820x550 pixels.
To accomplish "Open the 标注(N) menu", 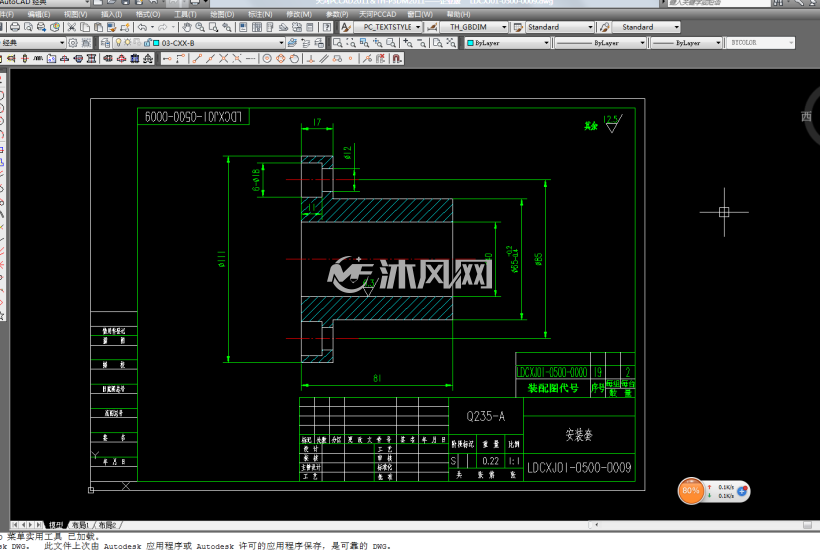I will [x=260, y=14].
